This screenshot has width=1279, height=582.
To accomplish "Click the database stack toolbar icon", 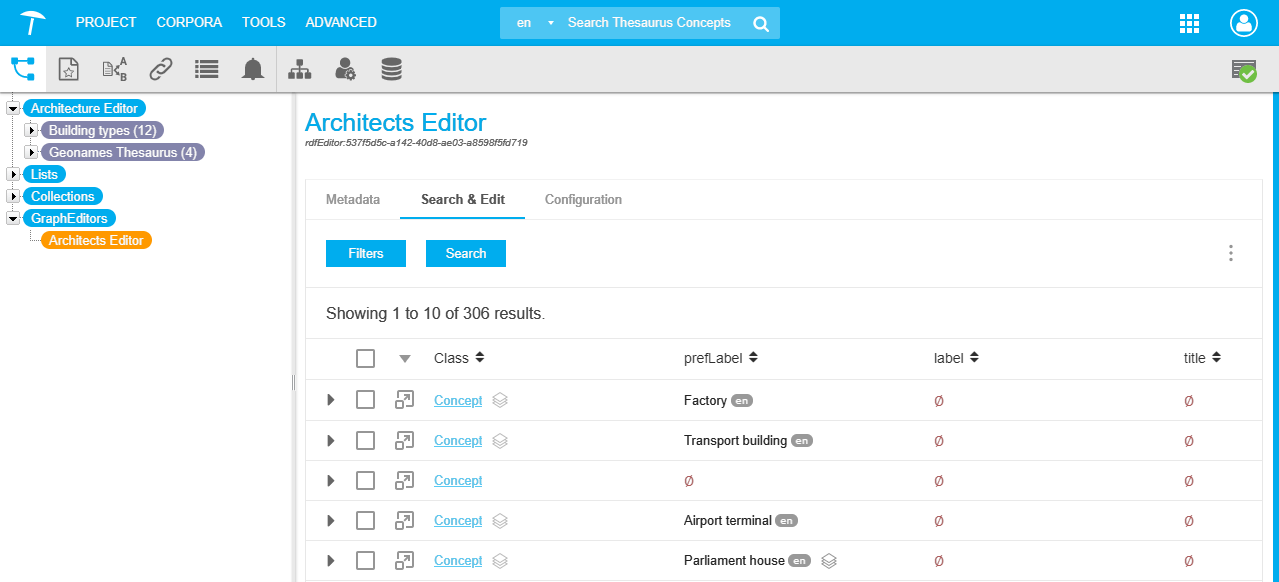I will point(391,69).
